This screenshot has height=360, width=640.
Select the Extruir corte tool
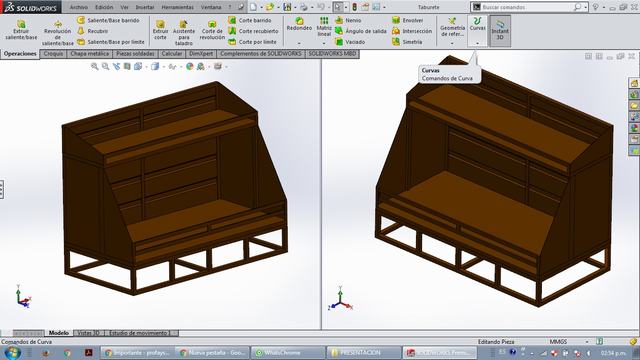tap(160, 30)
